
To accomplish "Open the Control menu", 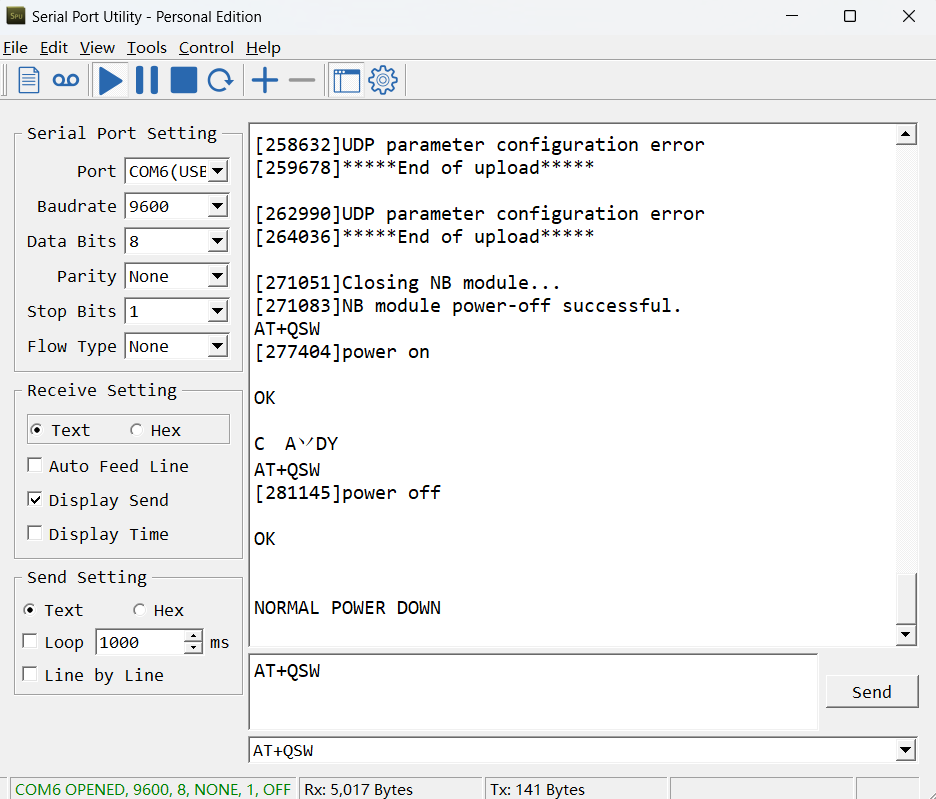I will (x=206, y=48).
